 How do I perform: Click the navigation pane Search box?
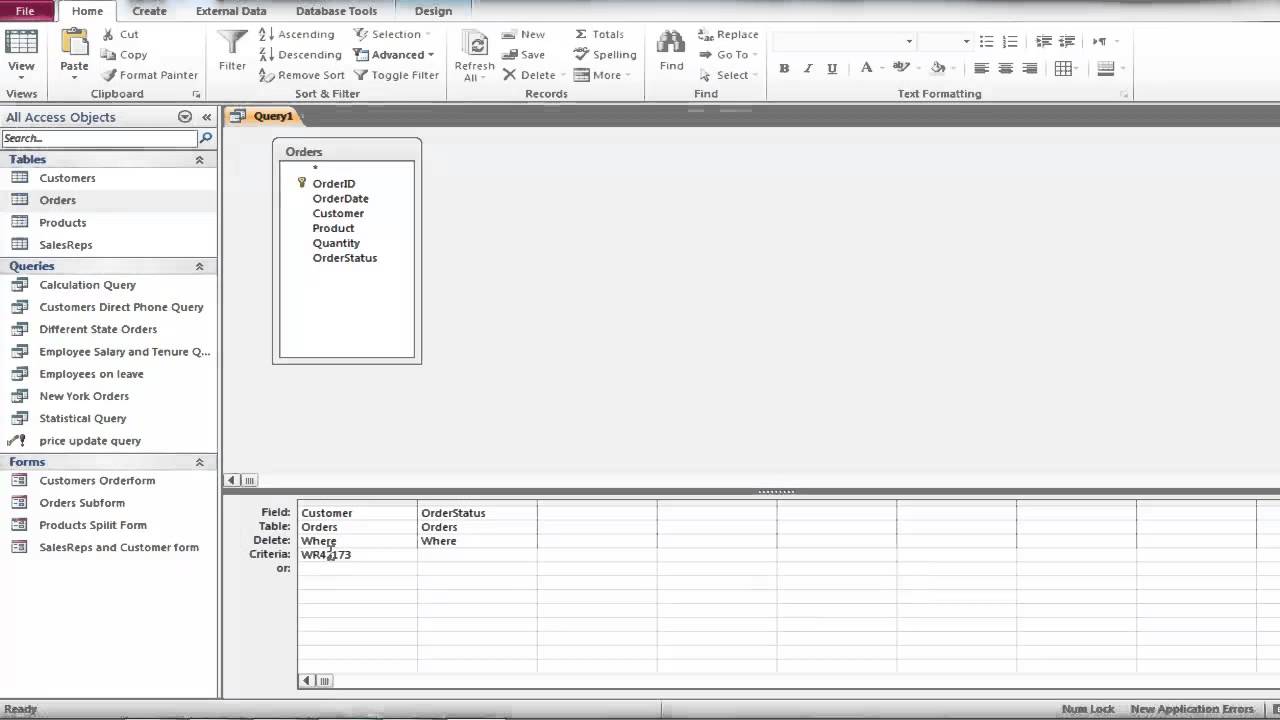[99, 138]
